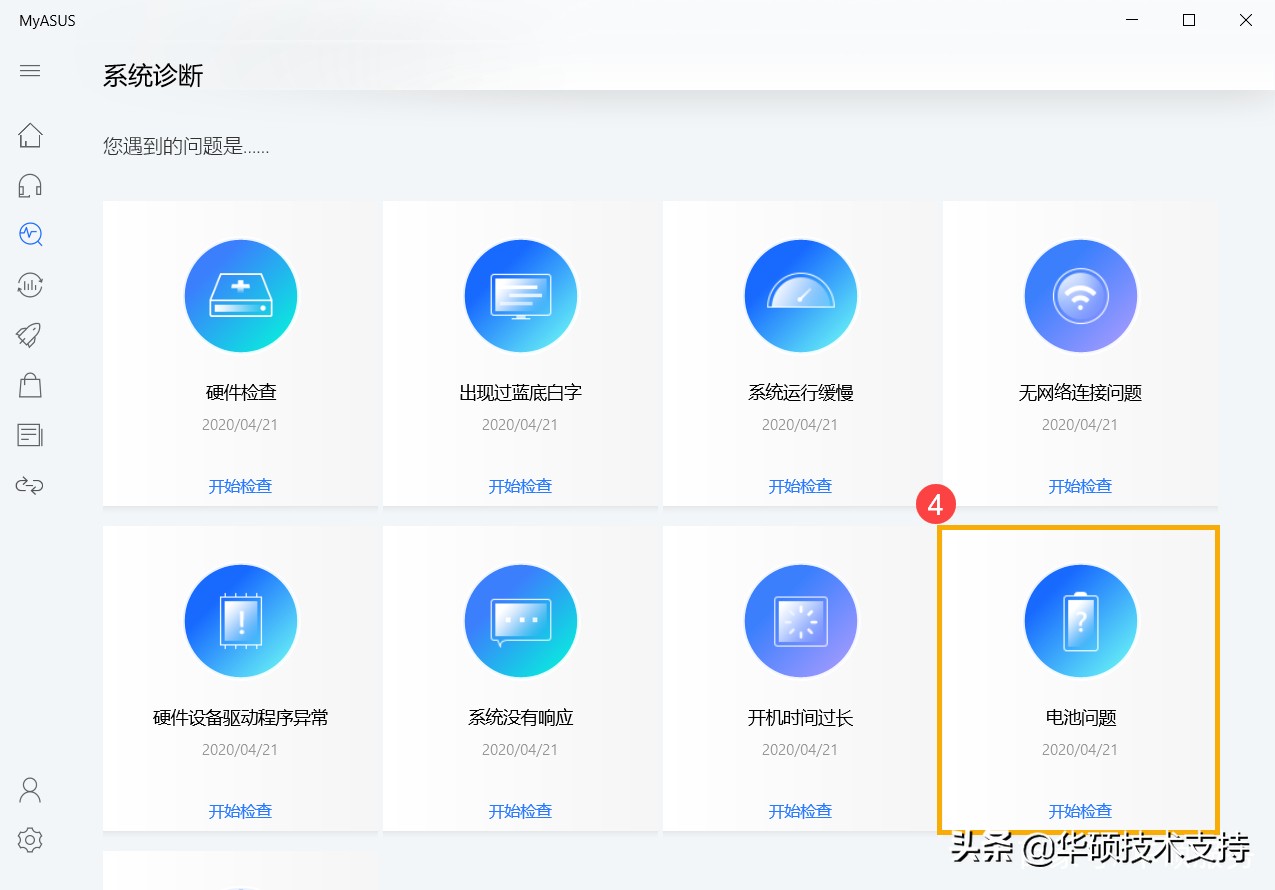Begin the 开机时间过长 boot time check
1275x890 pixels.
(x=800, y=811)
